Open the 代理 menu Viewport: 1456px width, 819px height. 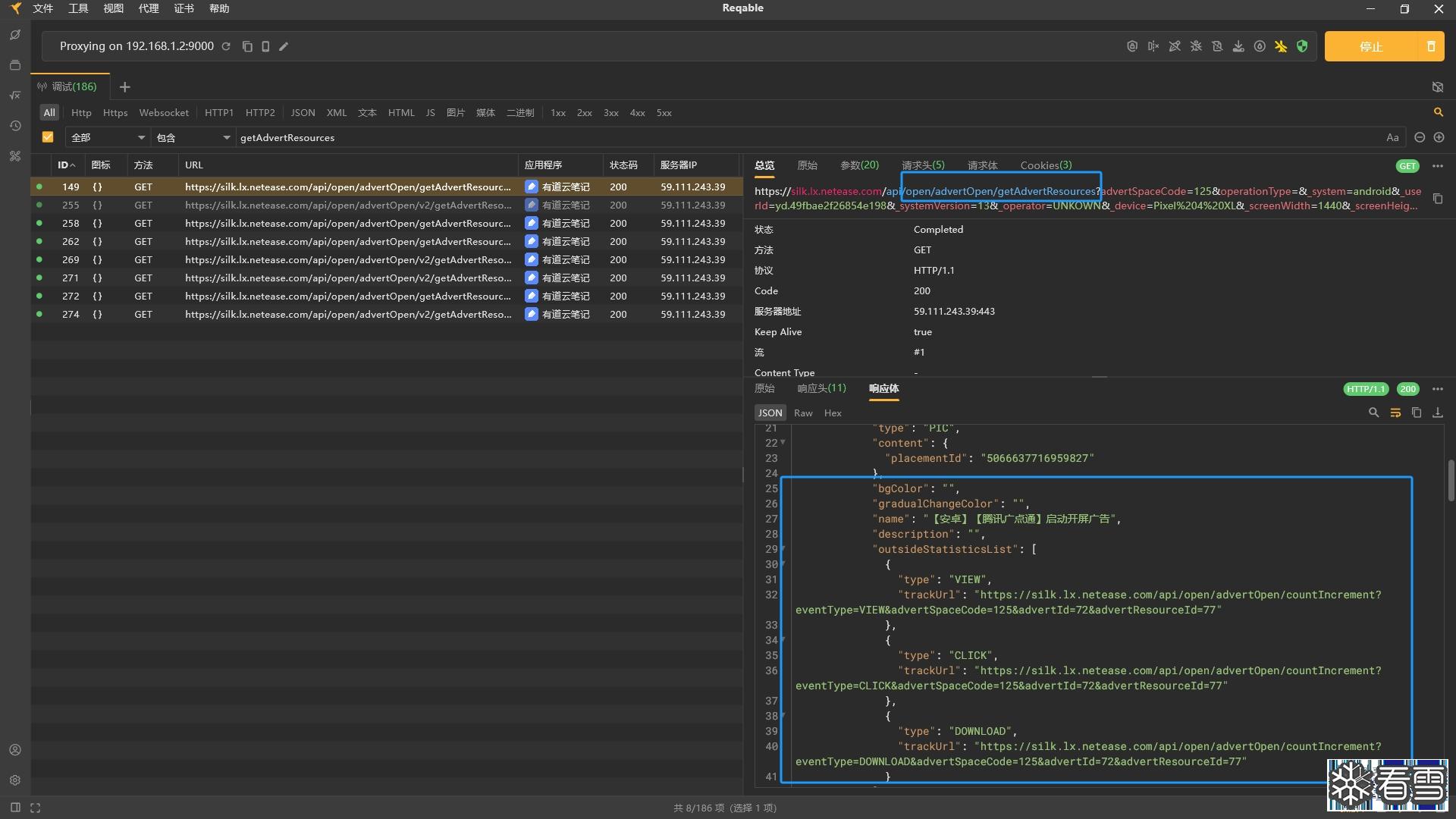pos(149,8)
